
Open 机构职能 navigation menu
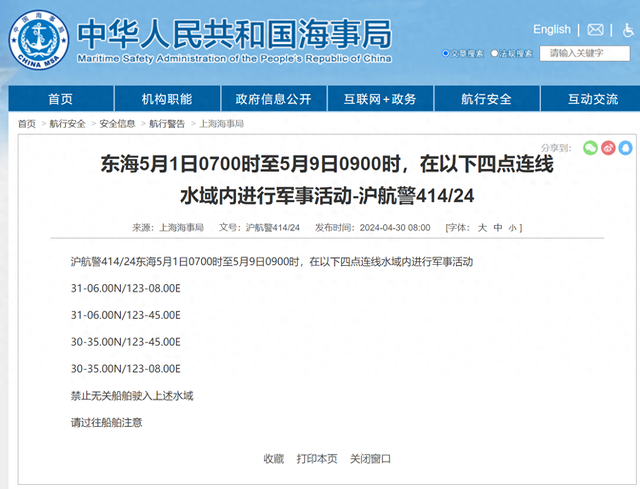pyautogui.click(x=167, y=99)
